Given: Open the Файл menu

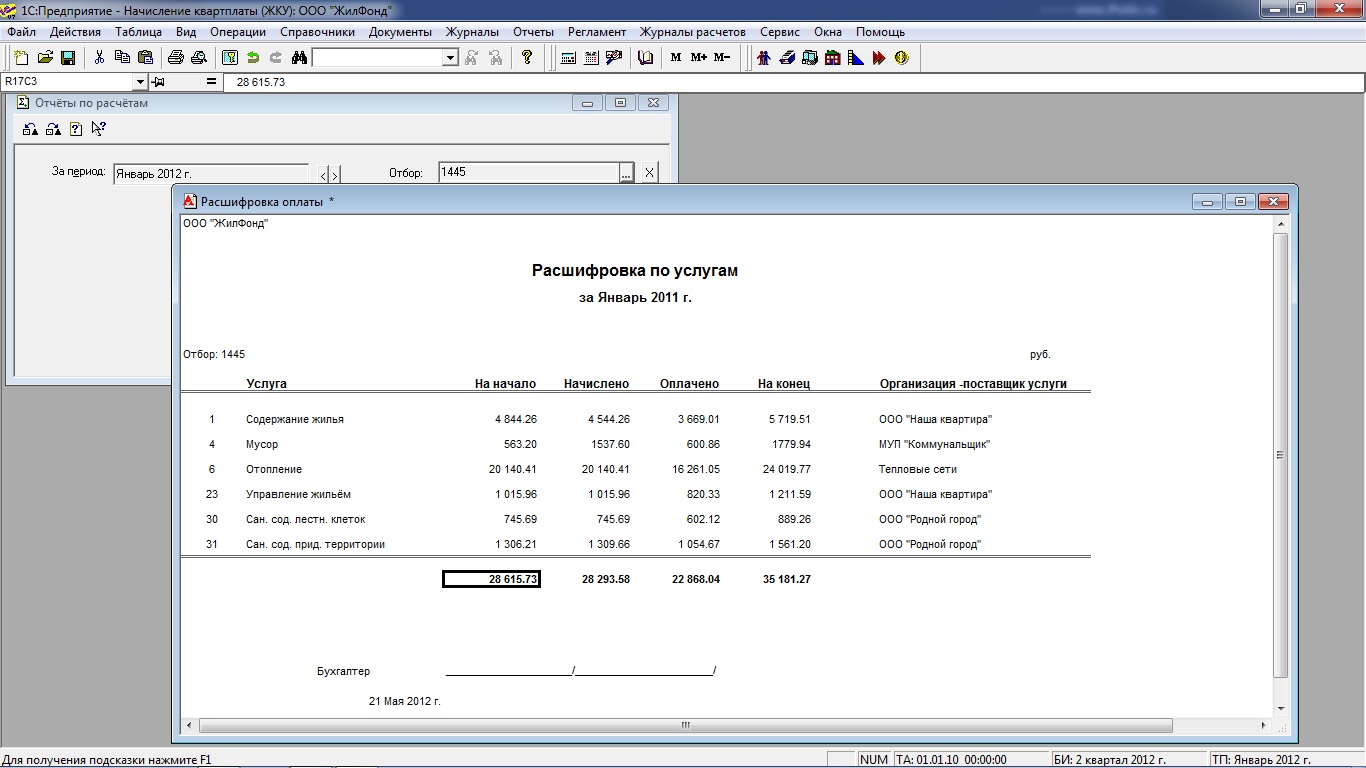Looking at the screenshot, I should (21, 32).
